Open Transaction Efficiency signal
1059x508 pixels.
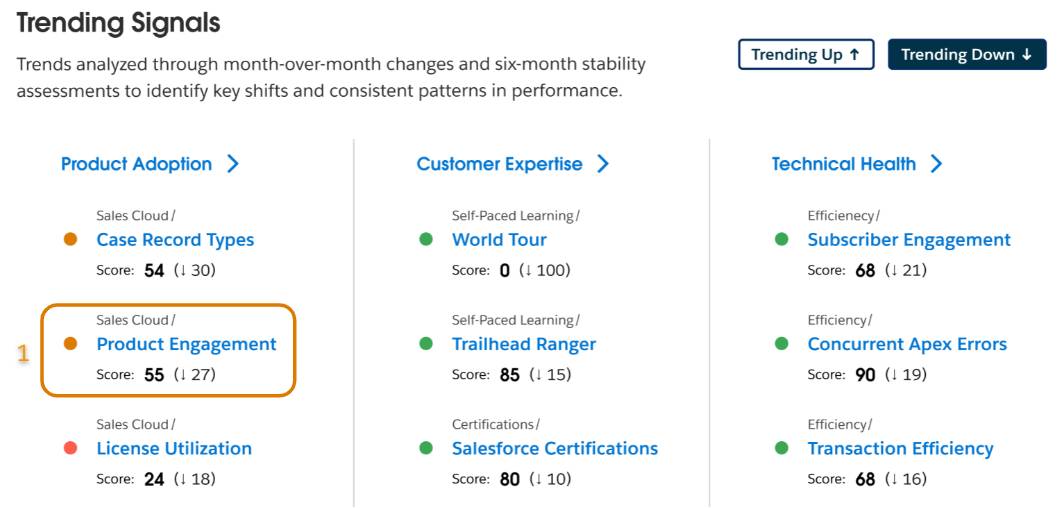coord(900,448)
